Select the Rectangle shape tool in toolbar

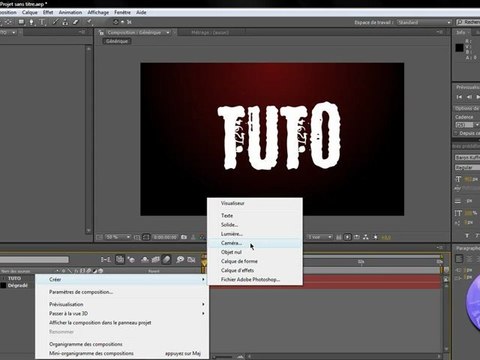click(21, 22)
